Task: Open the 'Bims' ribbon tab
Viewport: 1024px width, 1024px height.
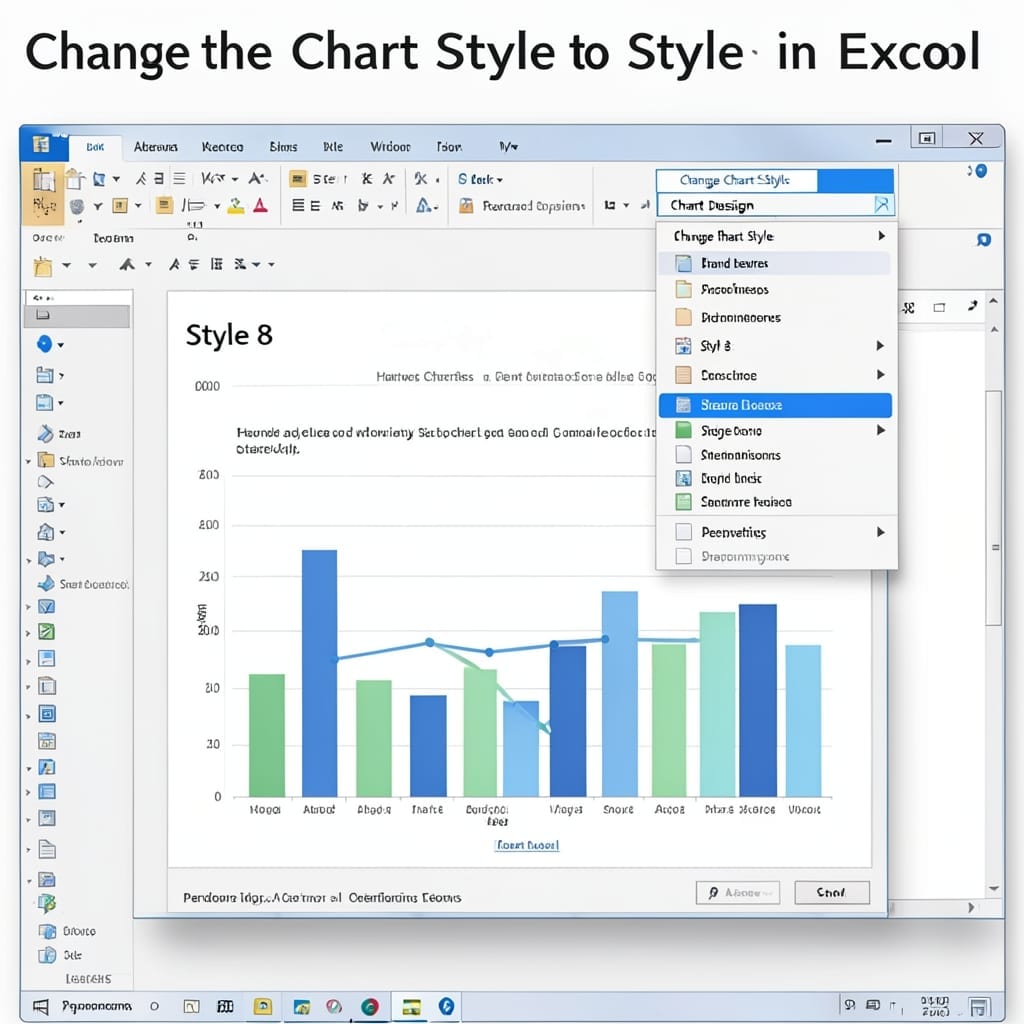Action: tap(283, 147)
